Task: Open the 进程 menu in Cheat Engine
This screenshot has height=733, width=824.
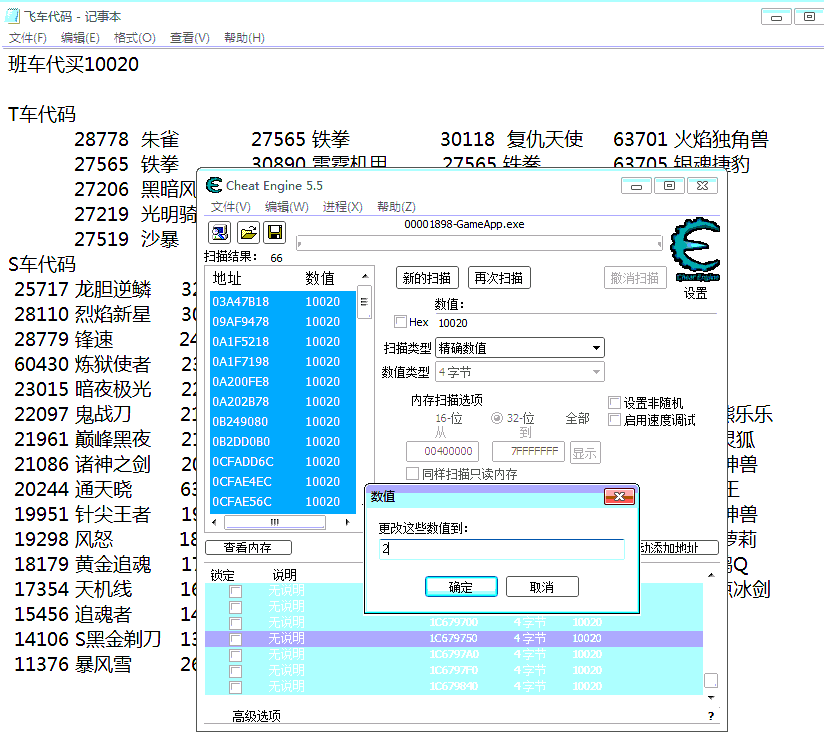Action: (340, 206)
